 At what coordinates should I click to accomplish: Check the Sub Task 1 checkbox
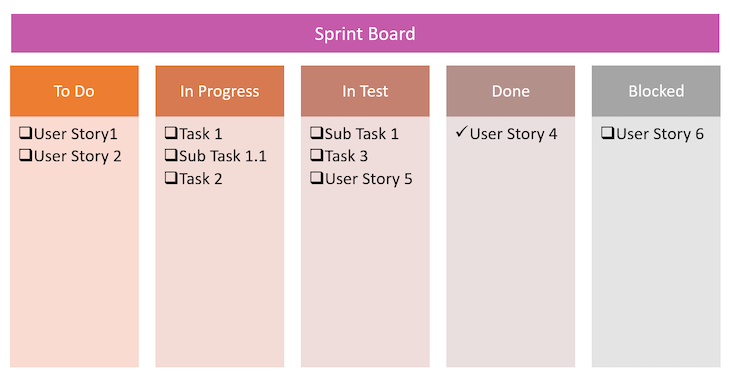click(x=317, y=133)
